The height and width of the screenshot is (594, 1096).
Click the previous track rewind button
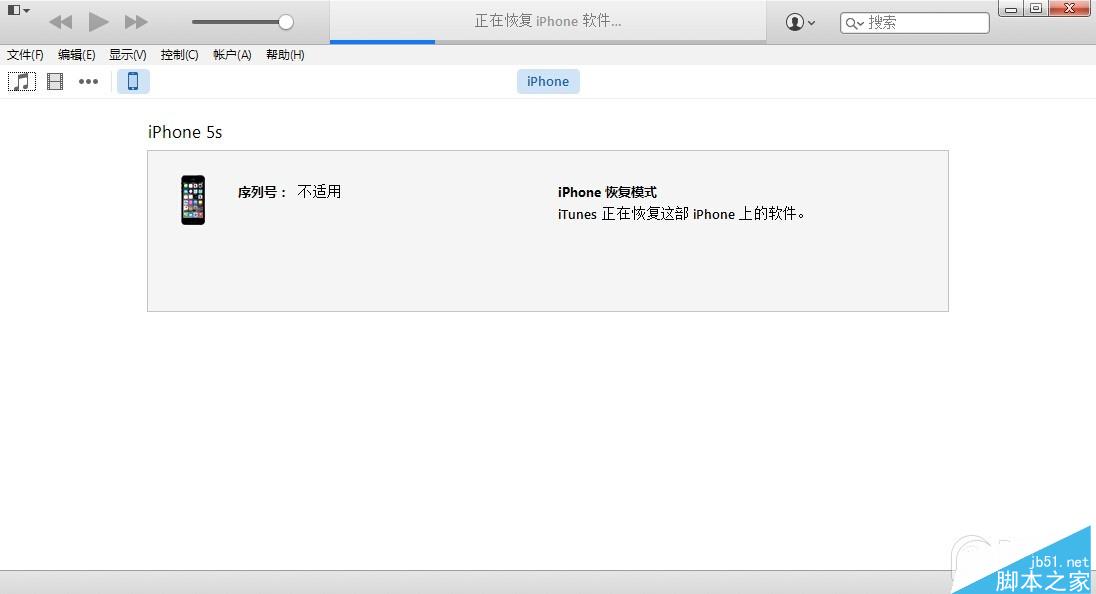(x=61, y=22)
